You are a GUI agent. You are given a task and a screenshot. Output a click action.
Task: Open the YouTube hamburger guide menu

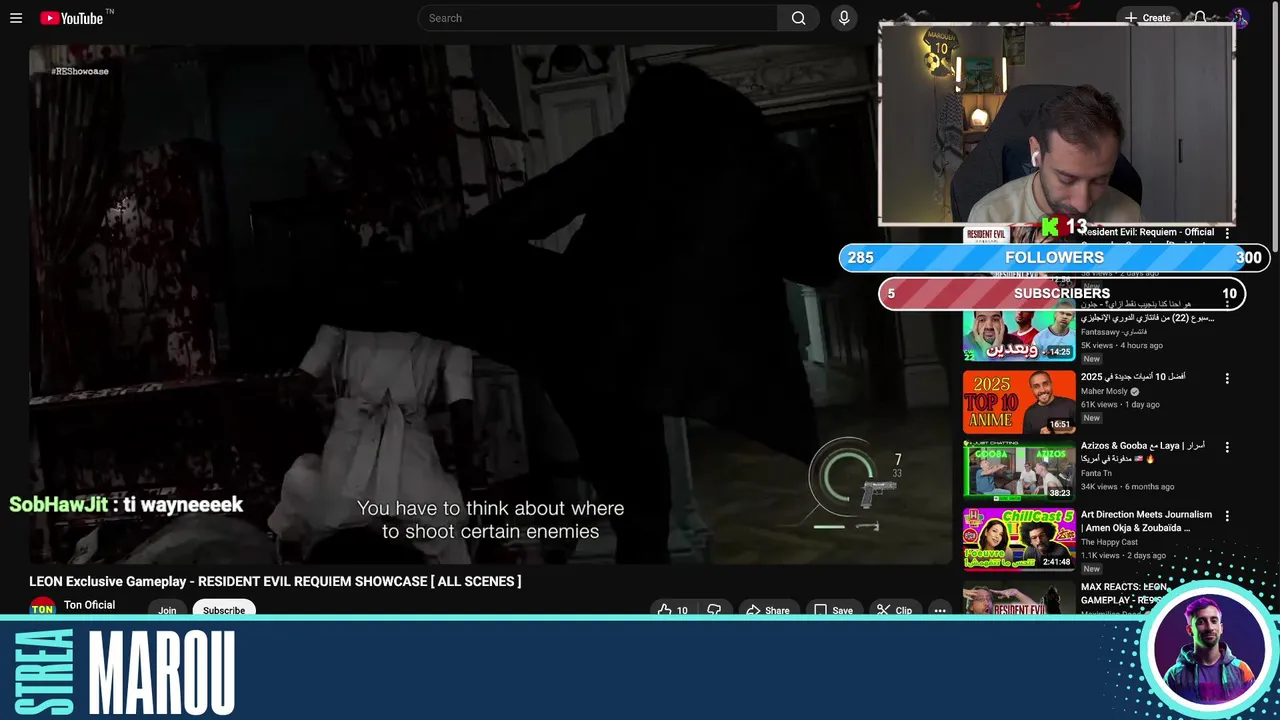(16, 18)
